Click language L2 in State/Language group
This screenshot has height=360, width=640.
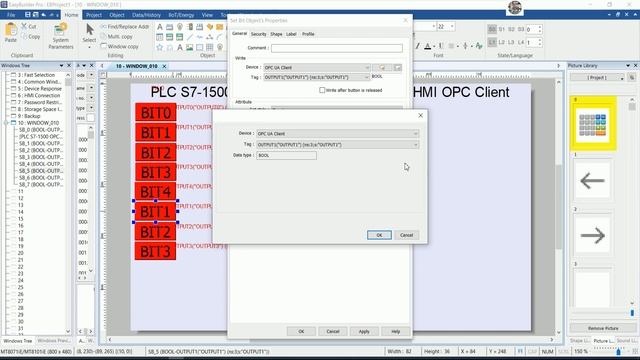click(x=502, y=42)
